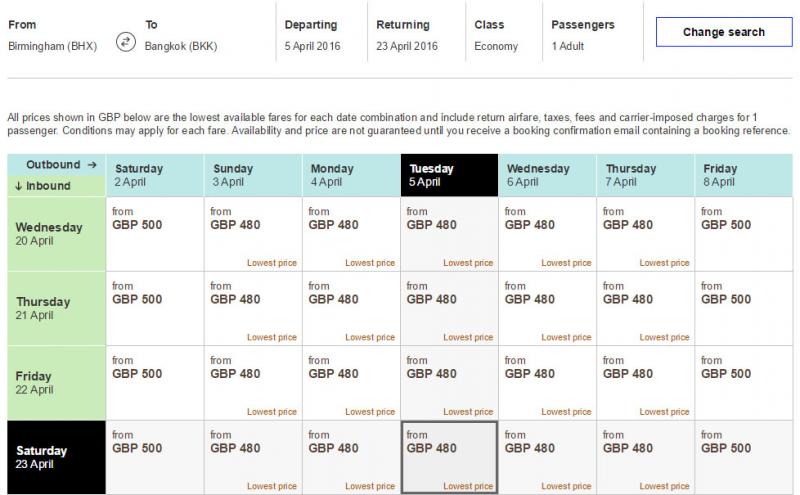Pick GBP 480 fare for Monday 4 April / Friday 22 April
This screenshot has height=495, width=800.
[x=352, y=383]
